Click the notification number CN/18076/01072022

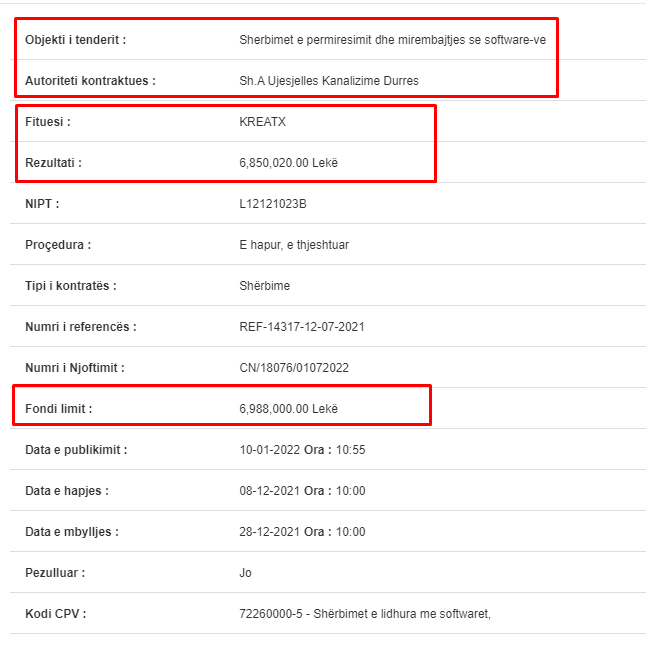tap(294, 368)
